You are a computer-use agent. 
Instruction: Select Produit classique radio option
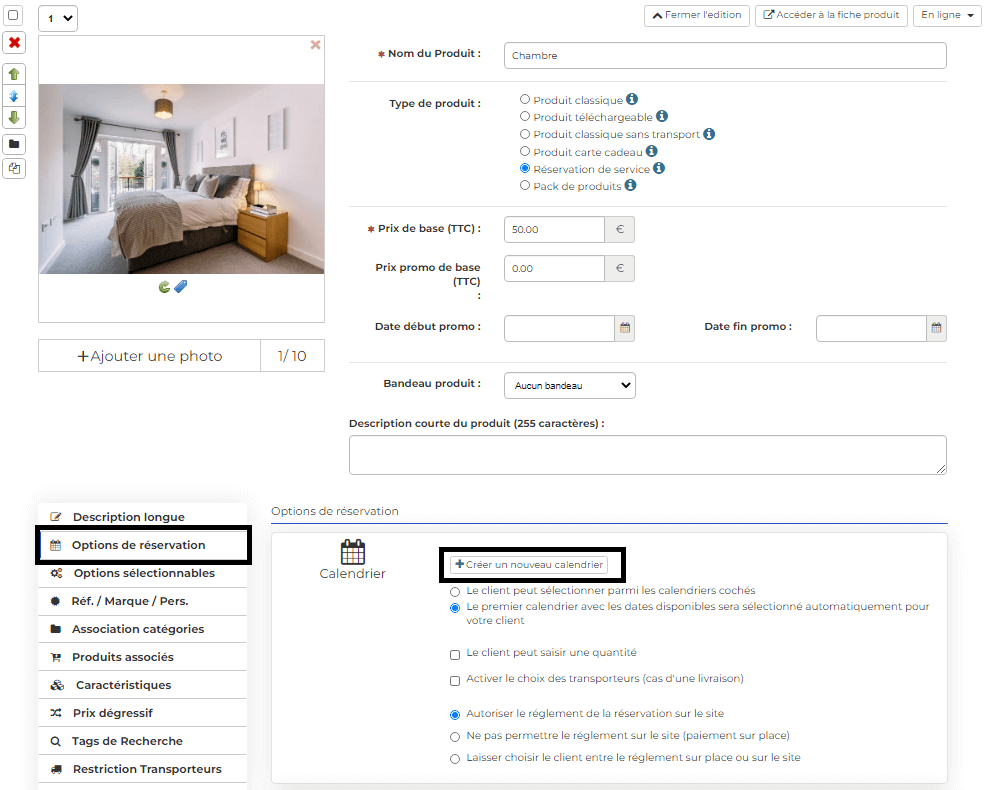point(525,99)
